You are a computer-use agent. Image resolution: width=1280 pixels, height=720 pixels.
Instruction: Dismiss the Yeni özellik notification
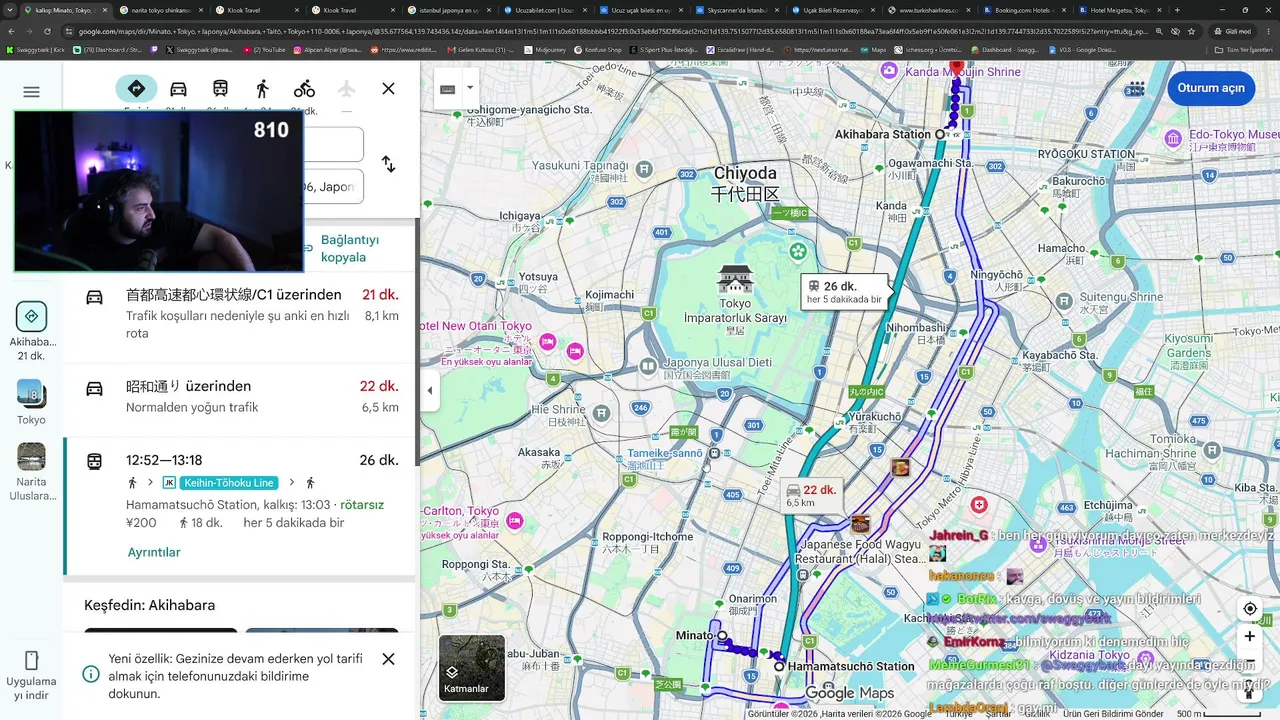[x=388, y=659]
